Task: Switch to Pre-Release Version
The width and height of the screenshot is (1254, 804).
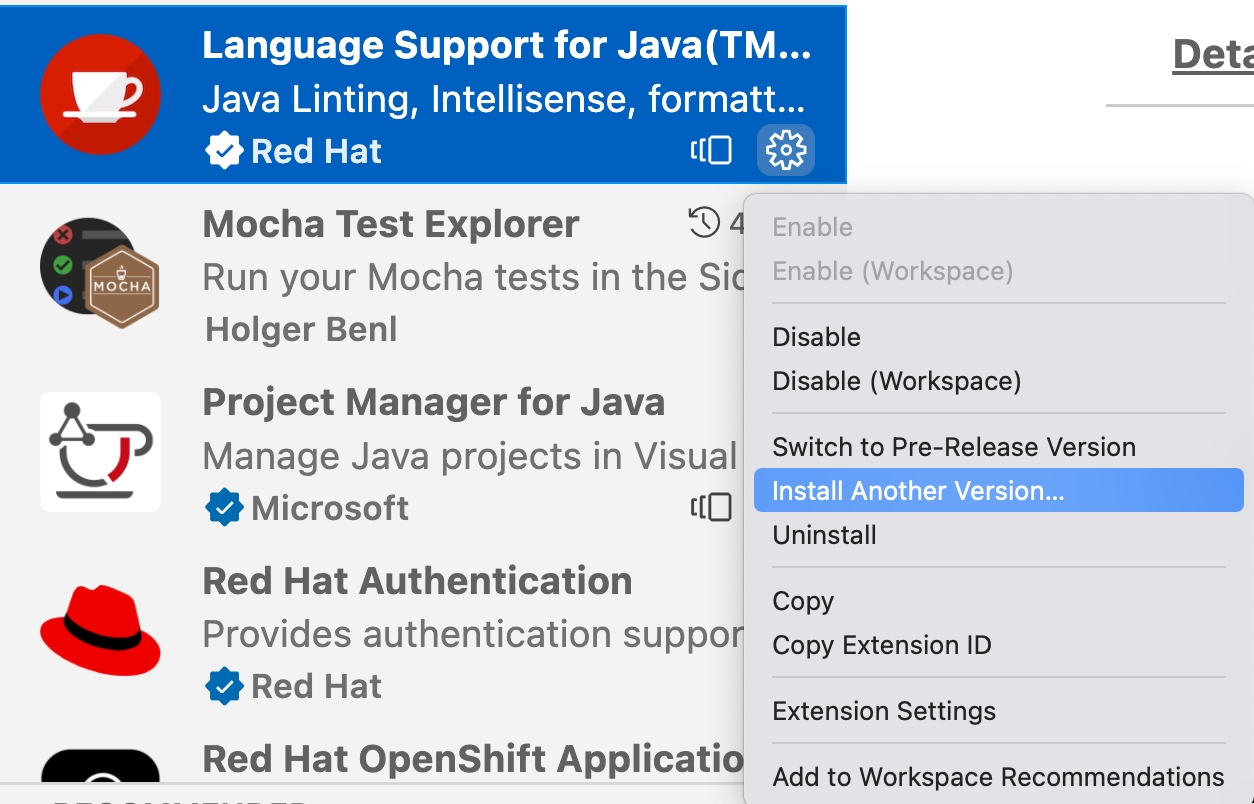Action: point(954,447)
